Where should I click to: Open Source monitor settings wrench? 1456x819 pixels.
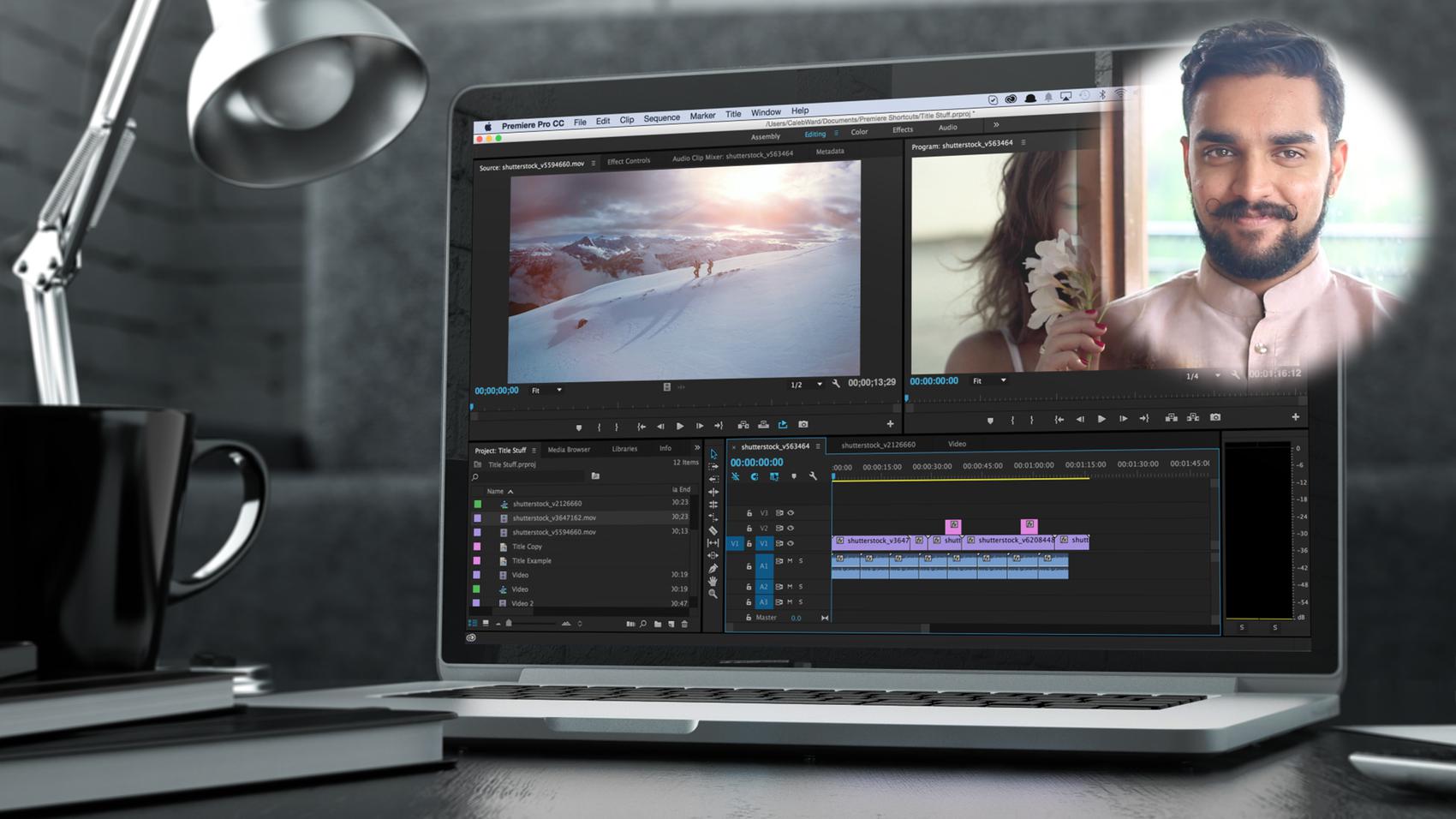(x=836, y=384)
